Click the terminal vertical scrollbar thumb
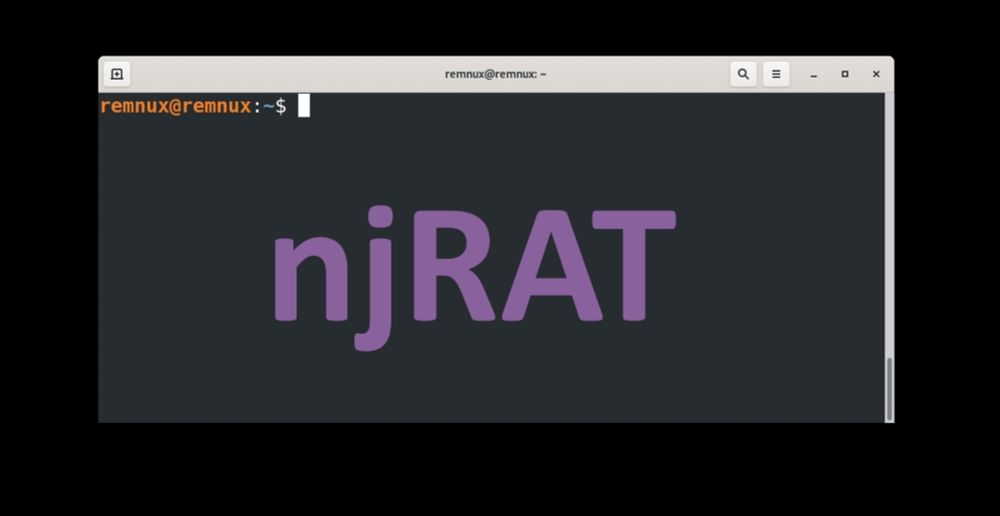This screenshot has width=1000, height=516. 889,389
